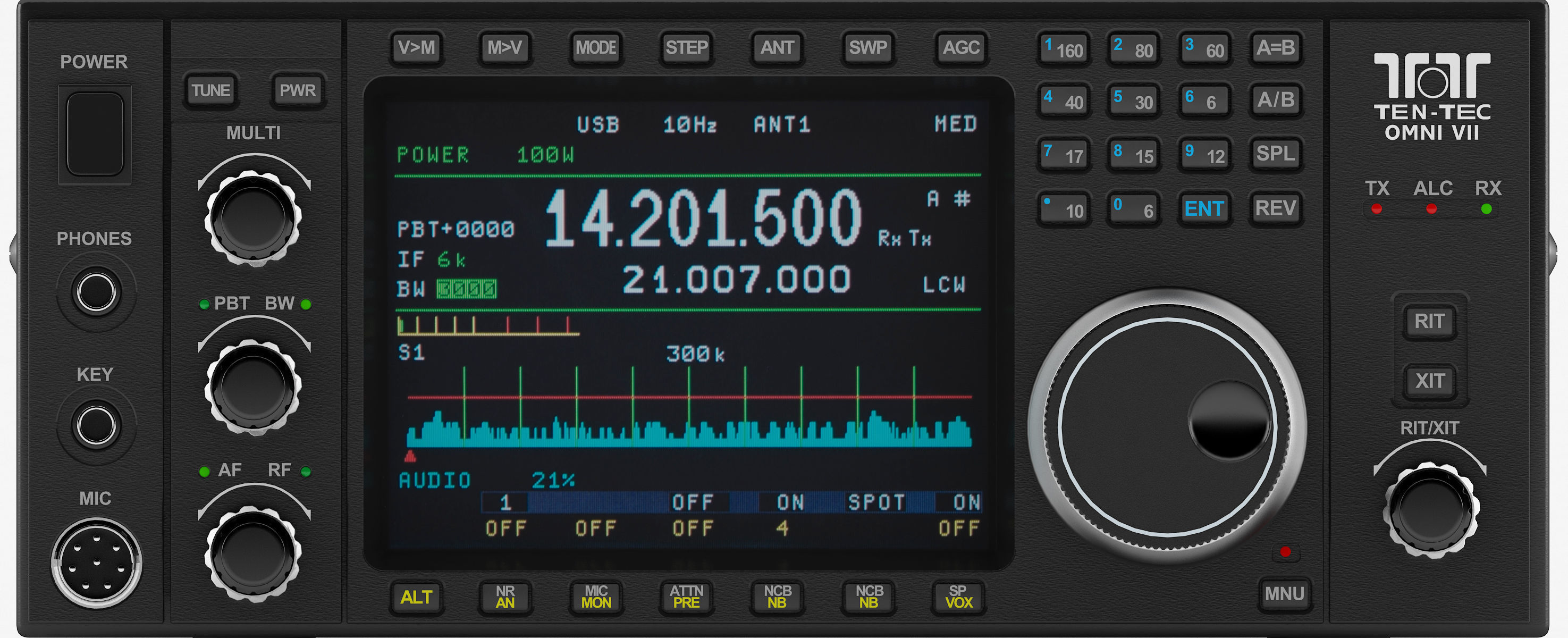This screenshot has height=638, width=1568.
Task: Click the M>V memory recall button
Action: [x=504, y=47]
